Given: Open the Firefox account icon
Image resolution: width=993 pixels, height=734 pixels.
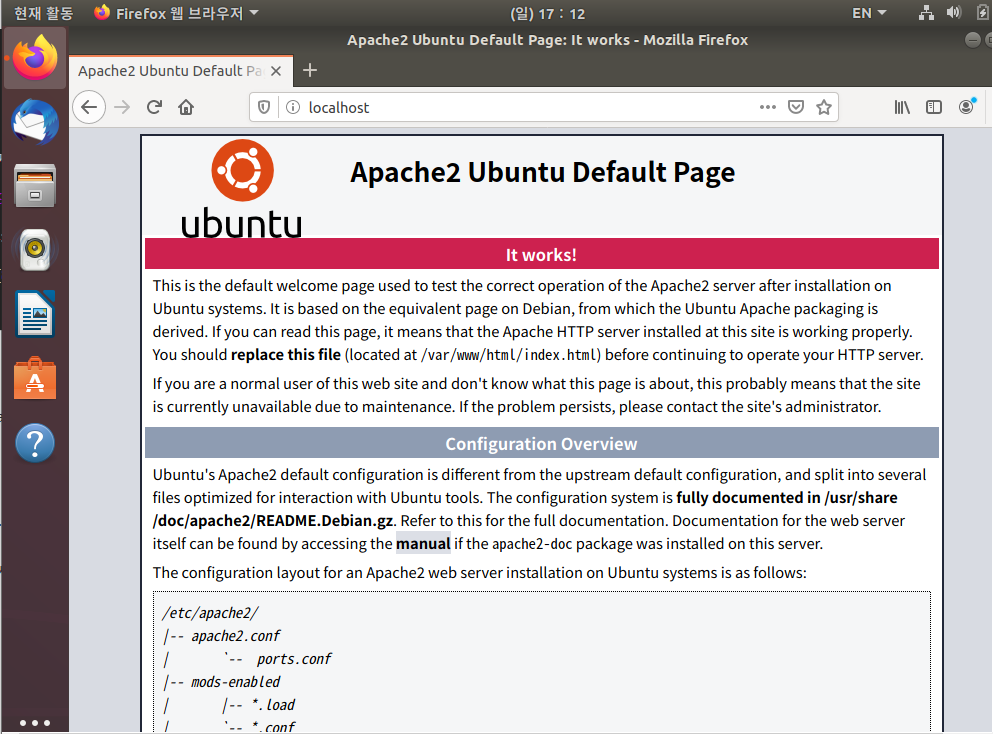Looking at the screenshot, I should pos(966,106).
